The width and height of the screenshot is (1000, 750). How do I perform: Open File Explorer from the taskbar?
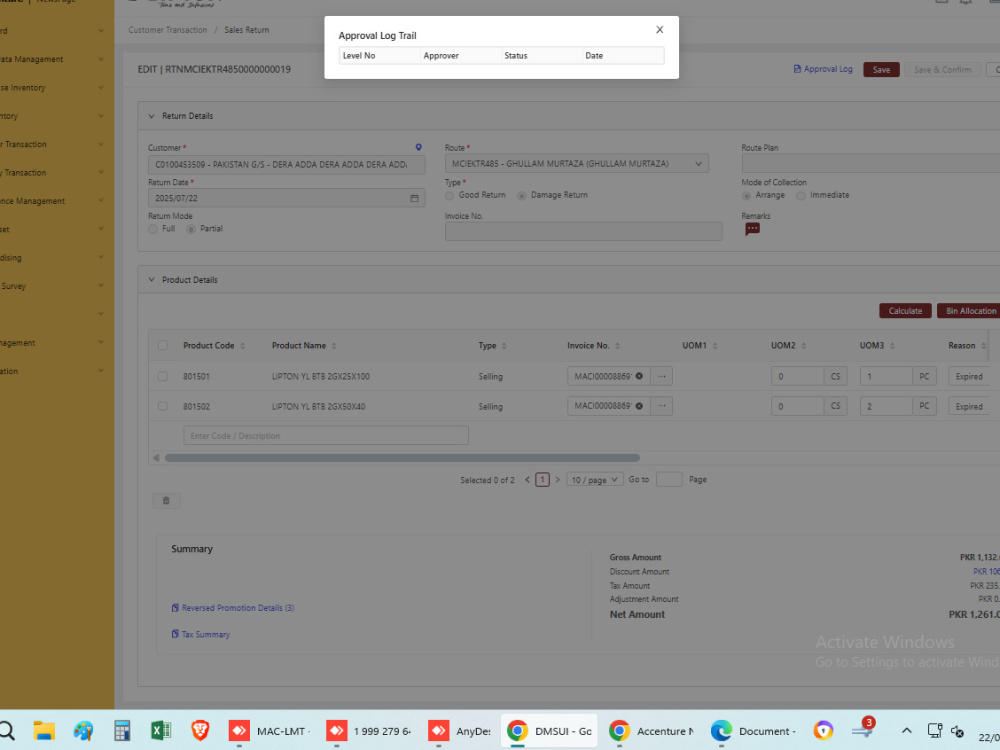[44, 731]
